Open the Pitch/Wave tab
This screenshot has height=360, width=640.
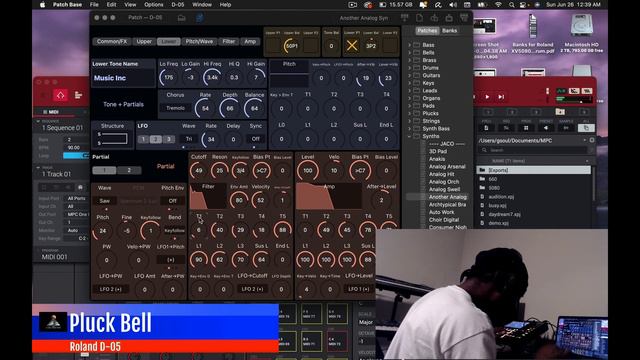point(199,42)
